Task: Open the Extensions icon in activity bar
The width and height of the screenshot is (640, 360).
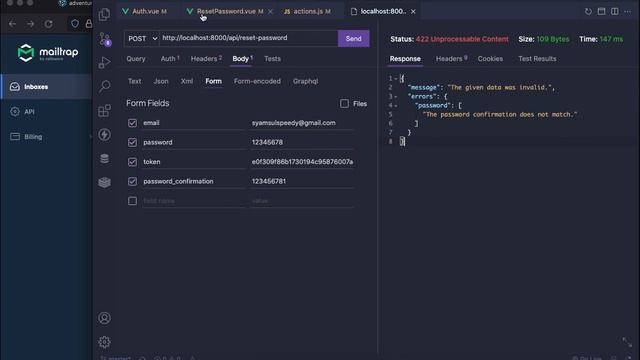Action: pyautogui.click(x=104, y=110)
